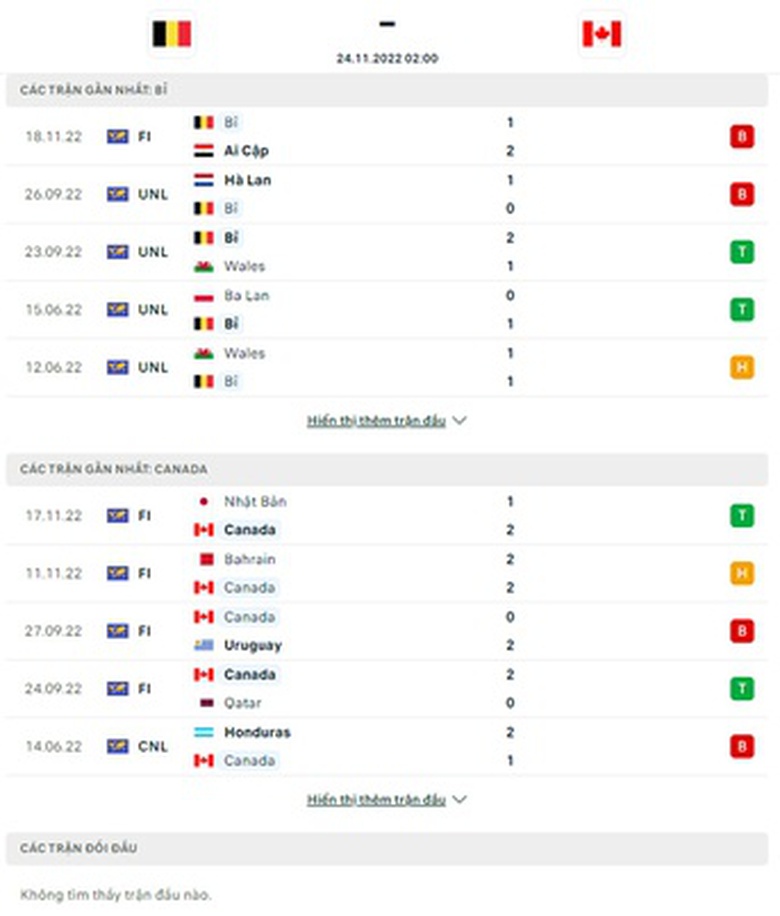Viewport: 780px width, 916px height.
Task: Click the green T badge for Nhật Bản vs Canada
Action: click(741, 516)
